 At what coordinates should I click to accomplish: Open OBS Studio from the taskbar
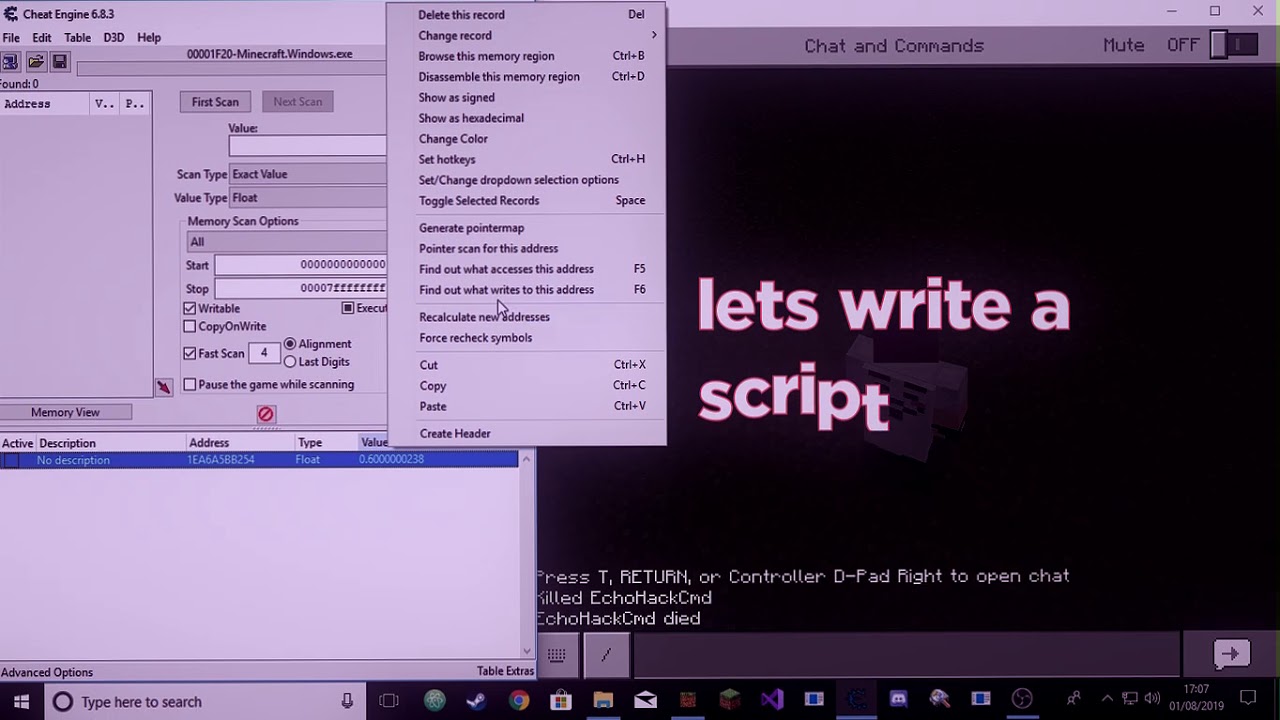point(1022,701)
